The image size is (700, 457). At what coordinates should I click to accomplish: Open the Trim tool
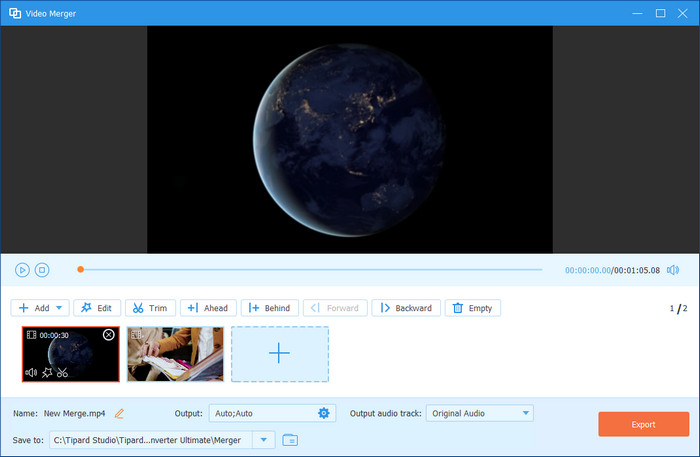pyautogui.click(x=150, y=308)
